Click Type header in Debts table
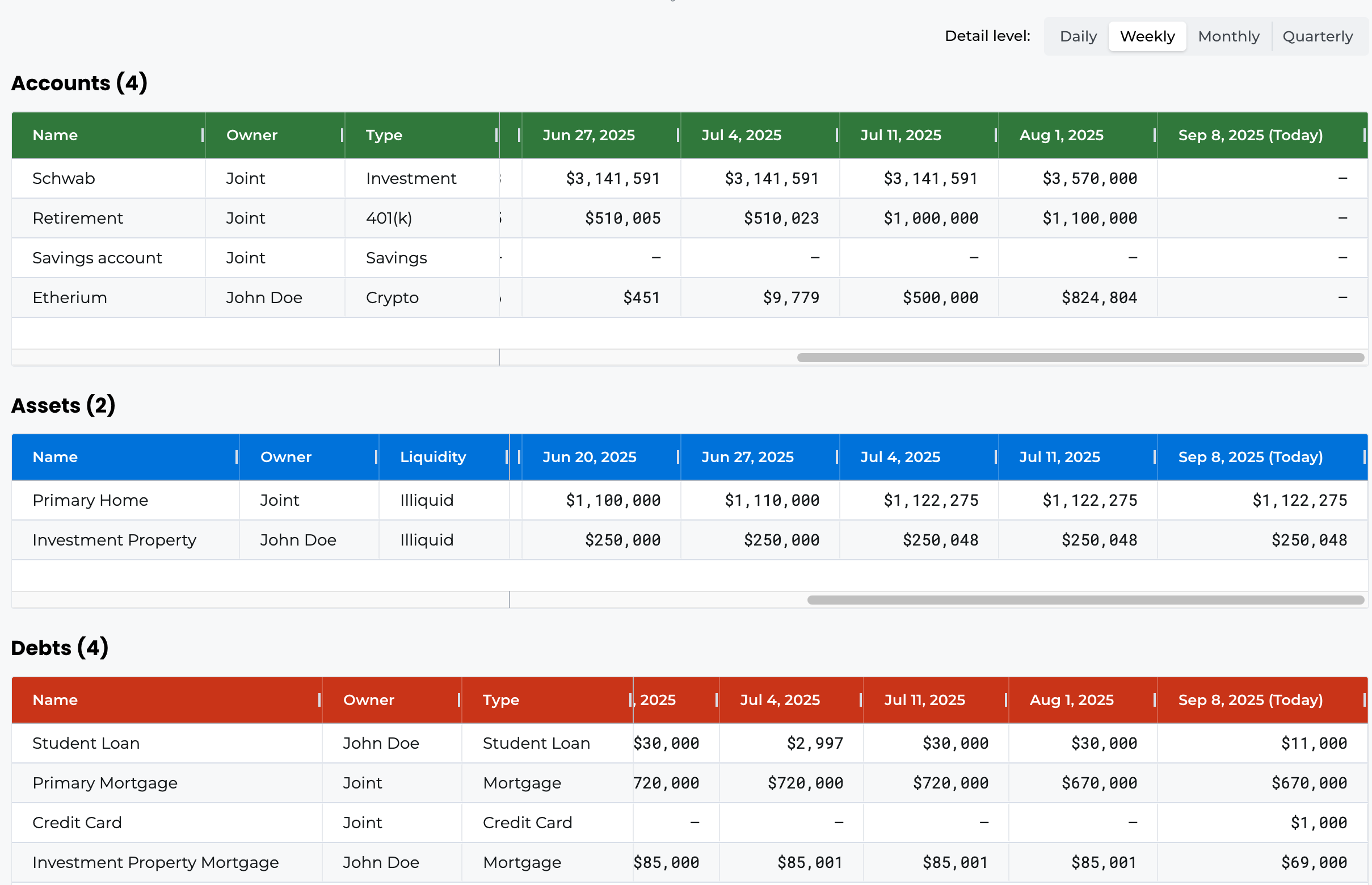This screenshot has height=885, width=1372. coord(500,699)
